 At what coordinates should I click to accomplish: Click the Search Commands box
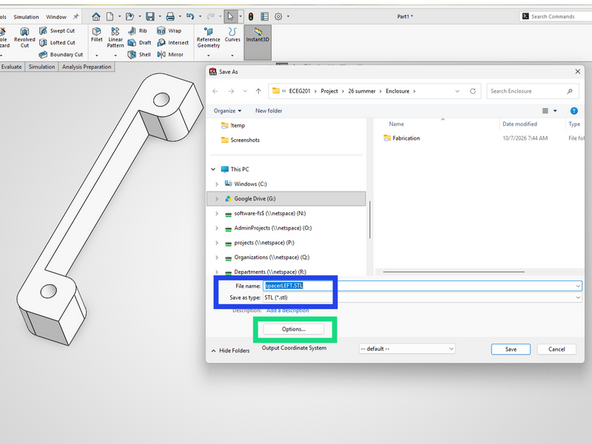click(x=556, y=17)
